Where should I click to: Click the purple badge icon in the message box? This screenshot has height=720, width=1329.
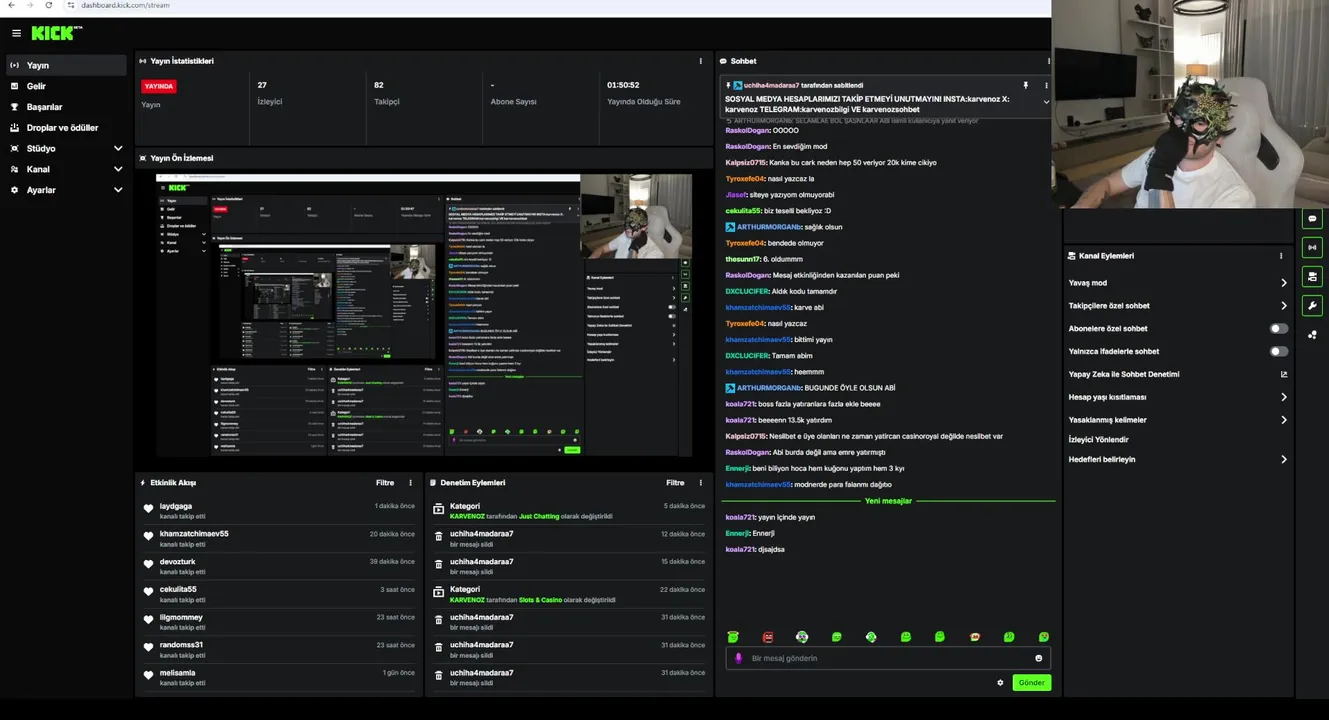click(739, 658)
